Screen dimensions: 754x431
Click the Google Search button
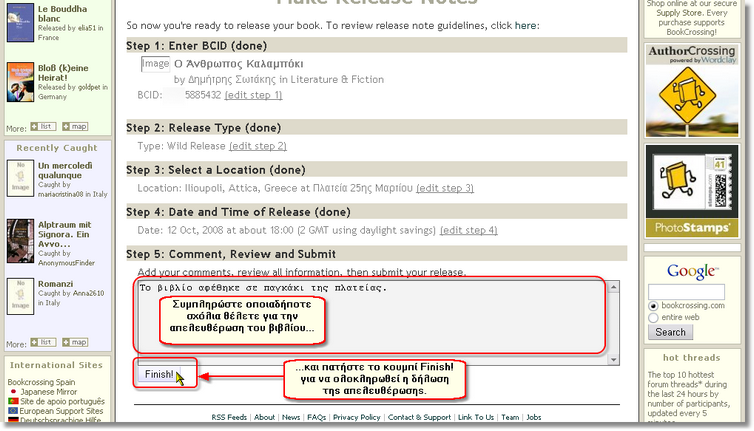click(670, 332)
